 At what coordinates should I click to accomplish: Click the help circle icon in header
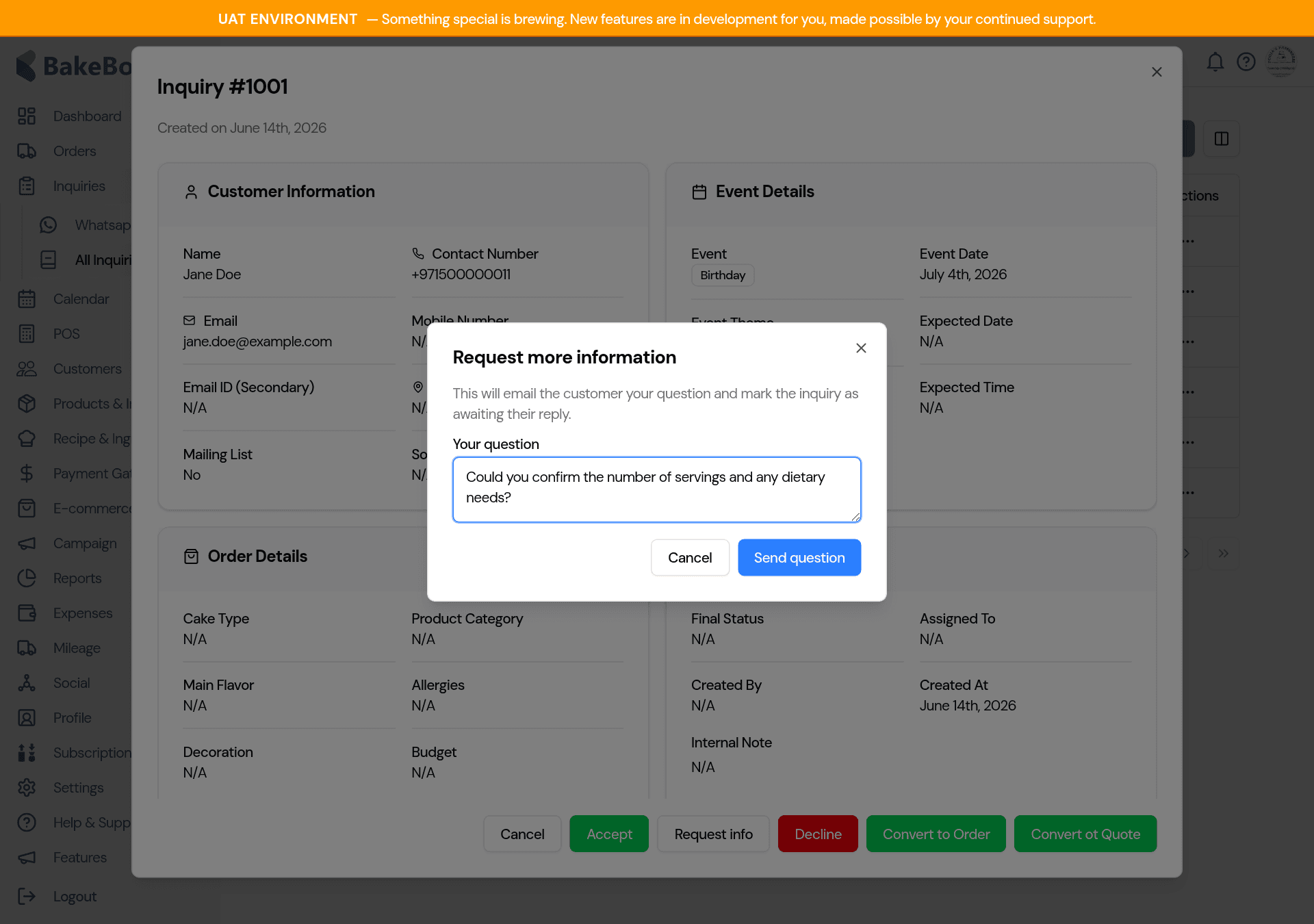[1246, 62]
